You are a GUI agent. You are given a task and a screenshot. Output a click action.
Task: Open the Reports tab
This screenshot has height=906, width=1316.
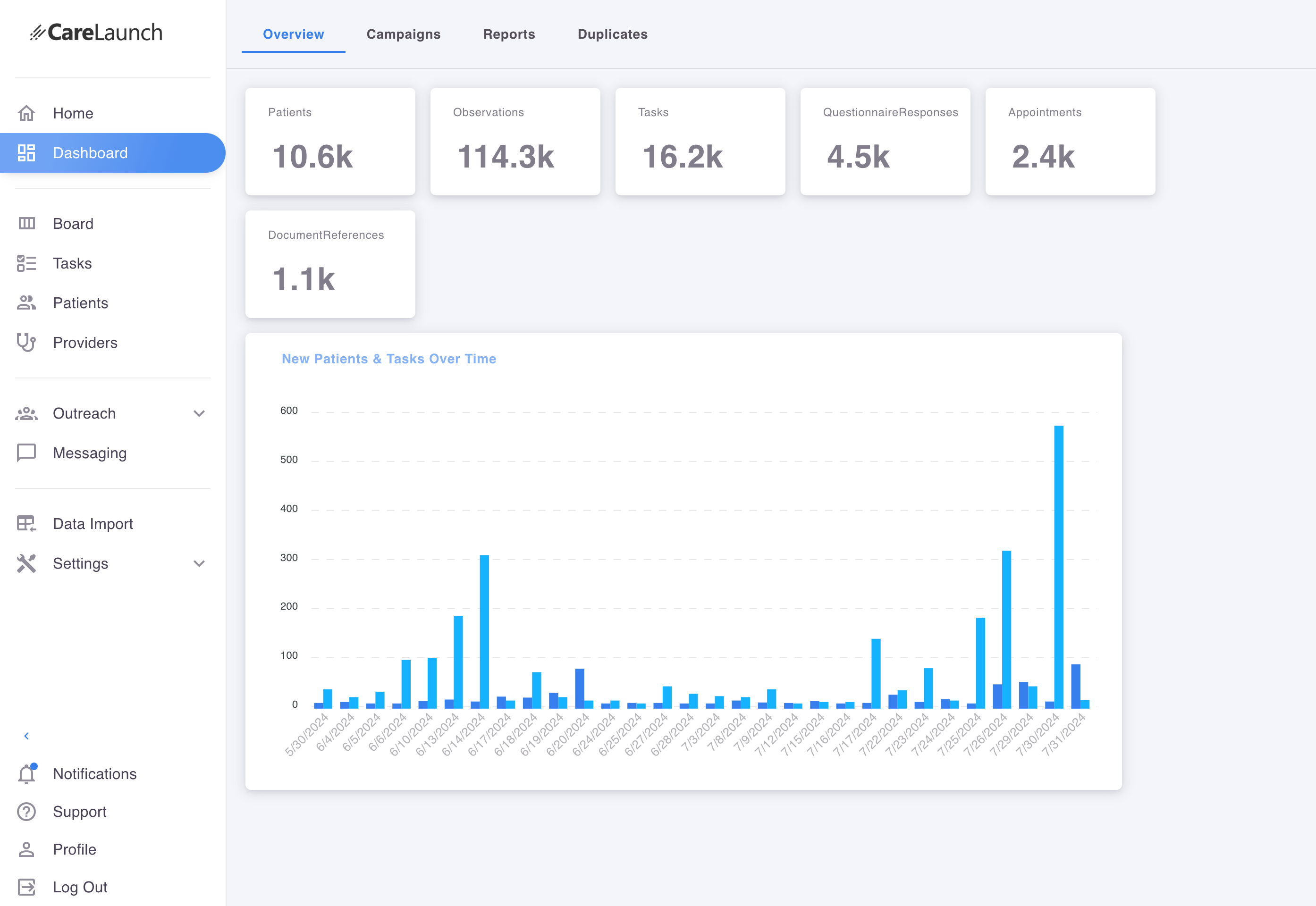509,34
